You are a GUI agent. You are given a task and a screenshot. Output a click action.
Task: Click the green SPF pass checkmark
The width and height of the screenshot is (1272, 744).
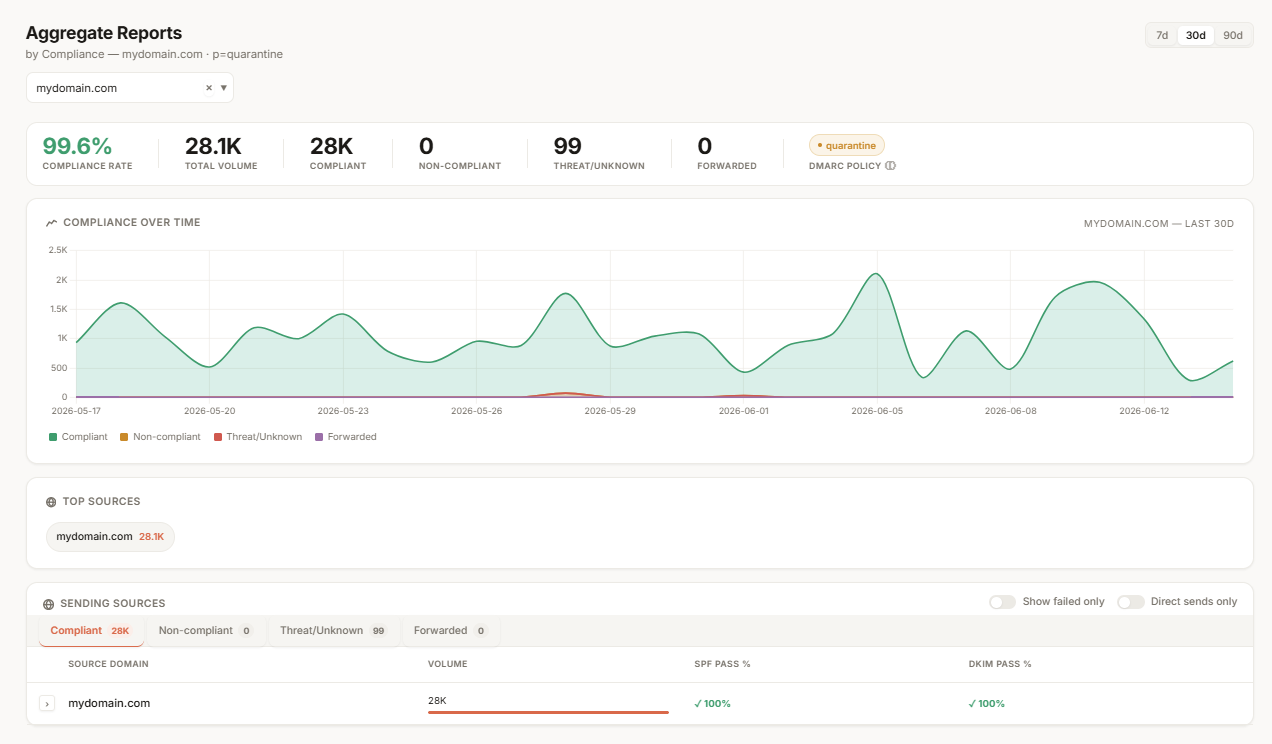click(698, 704)
